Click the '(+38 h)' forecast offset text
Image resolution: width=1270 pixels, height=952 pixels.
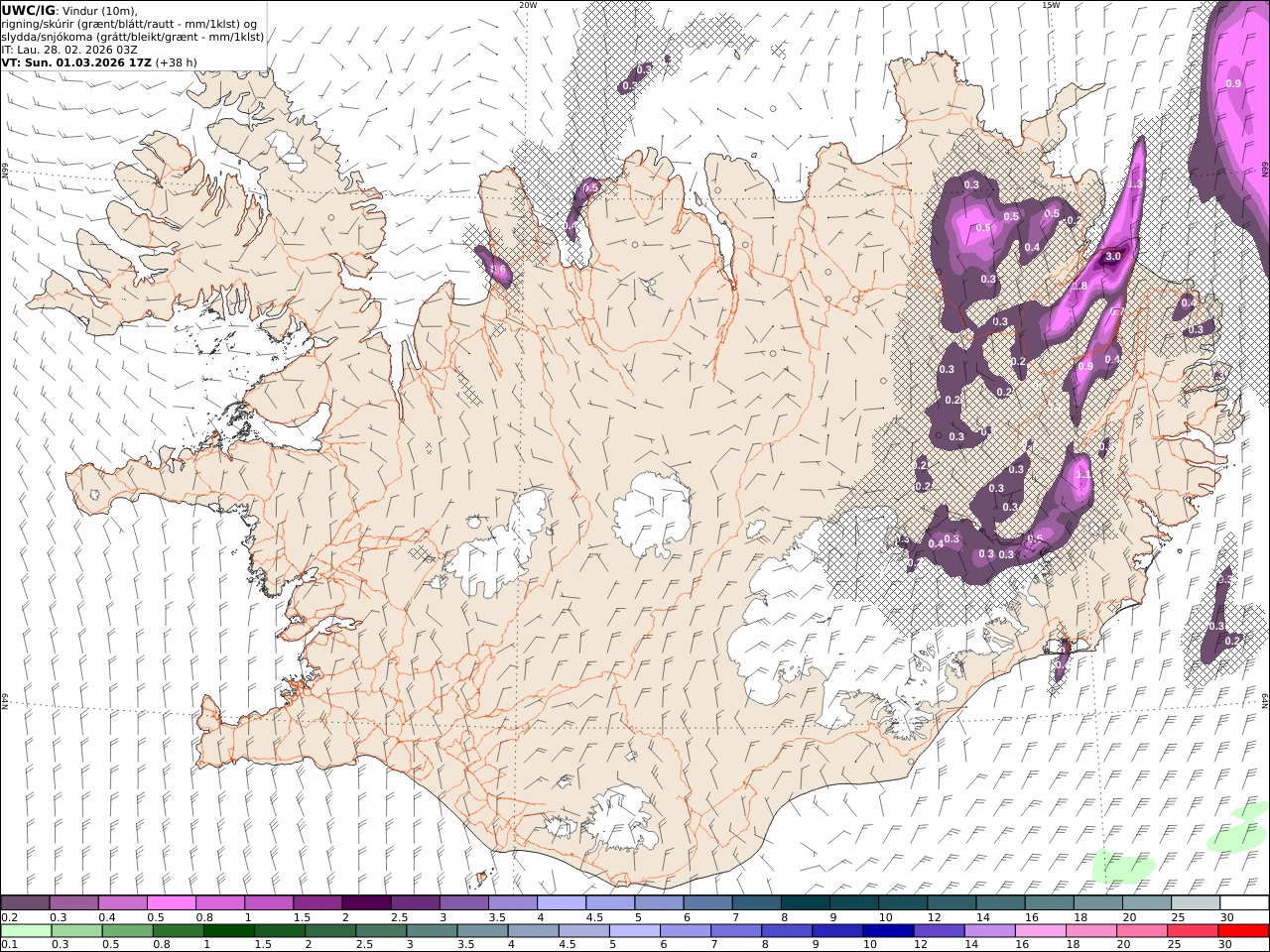point(177,62)
